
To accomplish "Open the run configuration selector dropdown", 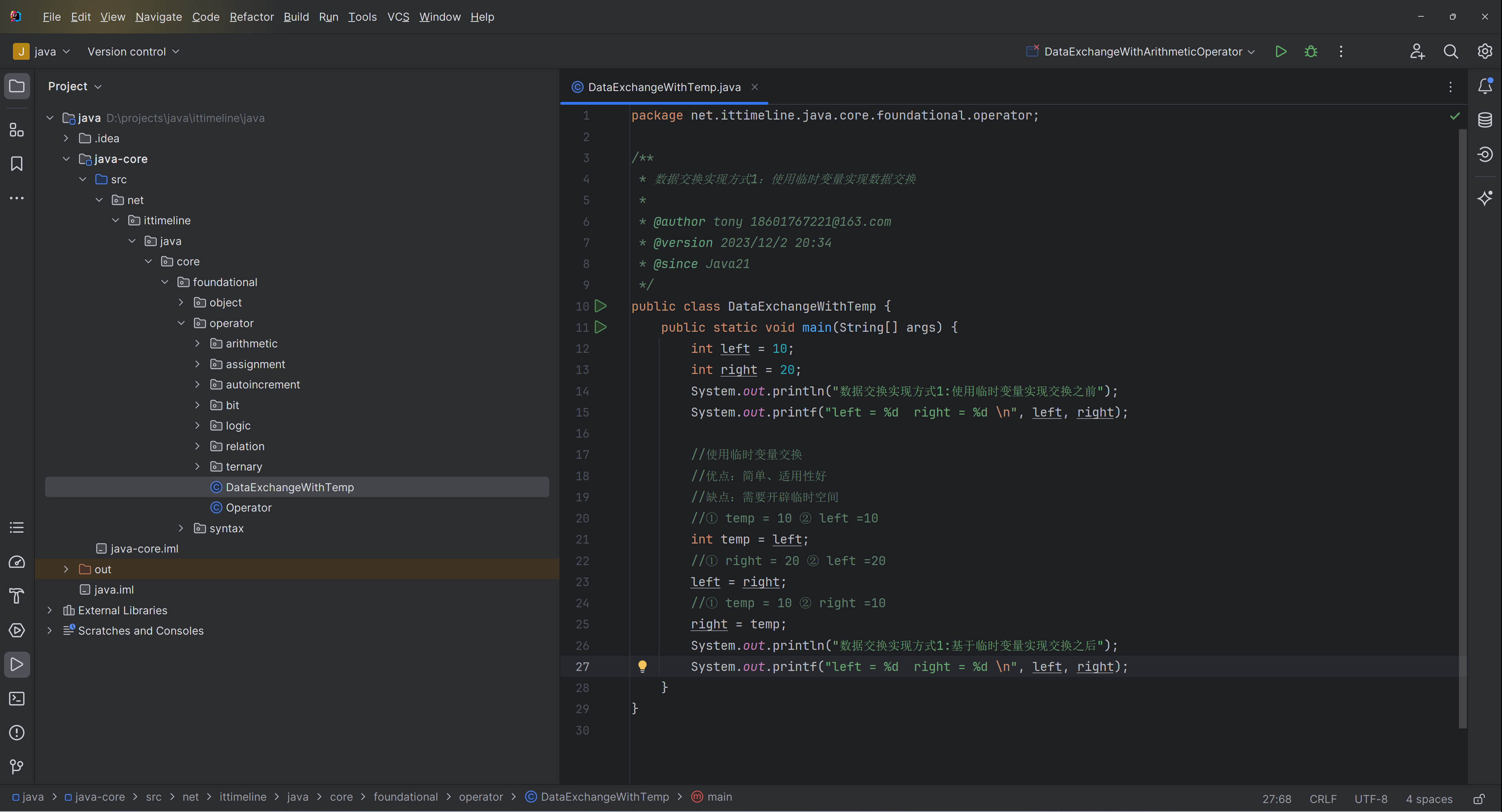I will pos(1140,51).
